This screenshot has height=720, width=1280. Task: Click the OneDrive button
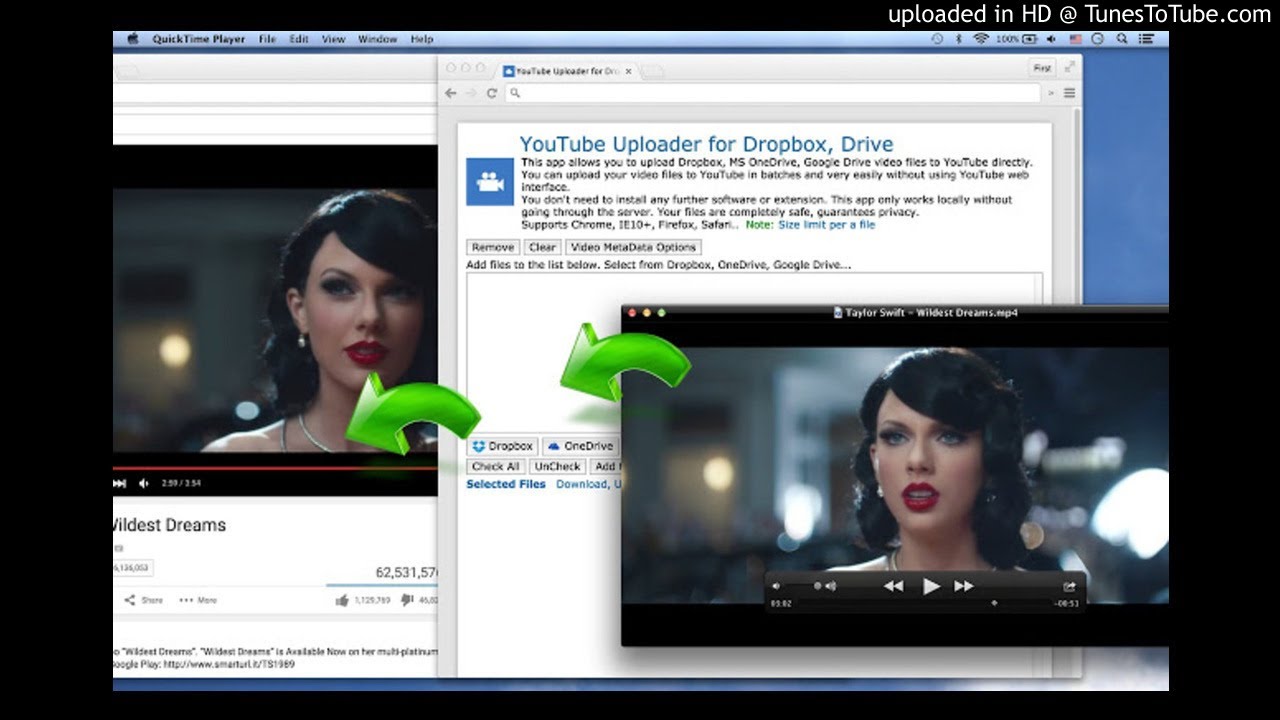click(x=581, y=446)
